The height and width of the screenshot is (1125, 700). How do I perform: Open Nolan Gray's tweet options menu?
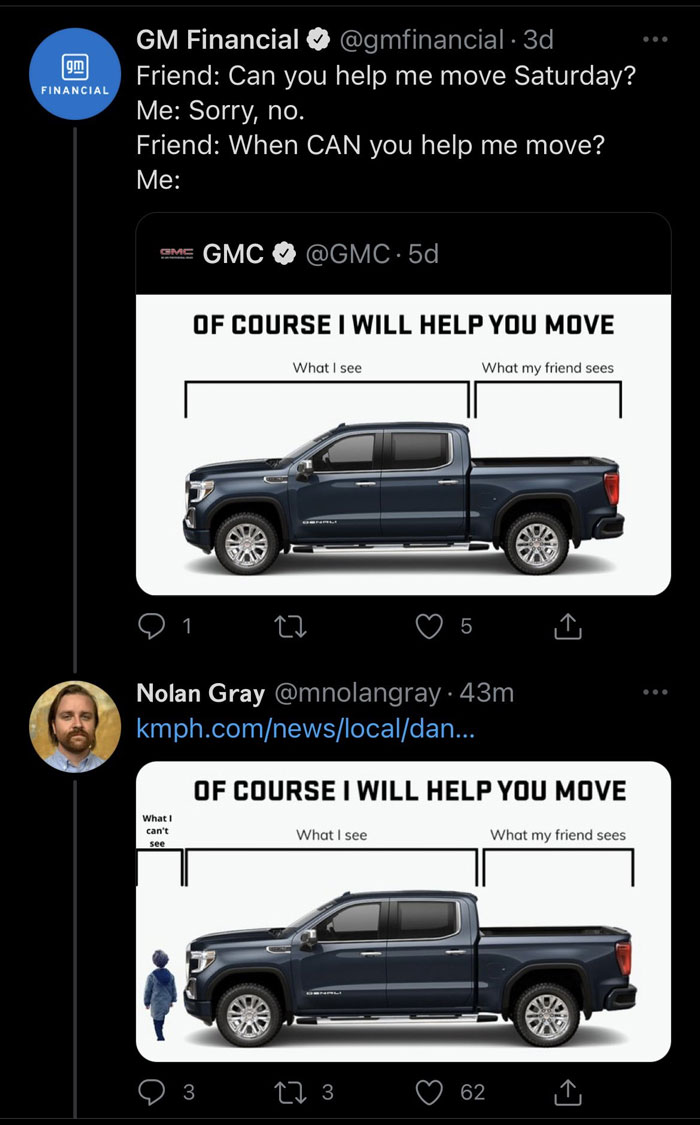pos(656,691)
